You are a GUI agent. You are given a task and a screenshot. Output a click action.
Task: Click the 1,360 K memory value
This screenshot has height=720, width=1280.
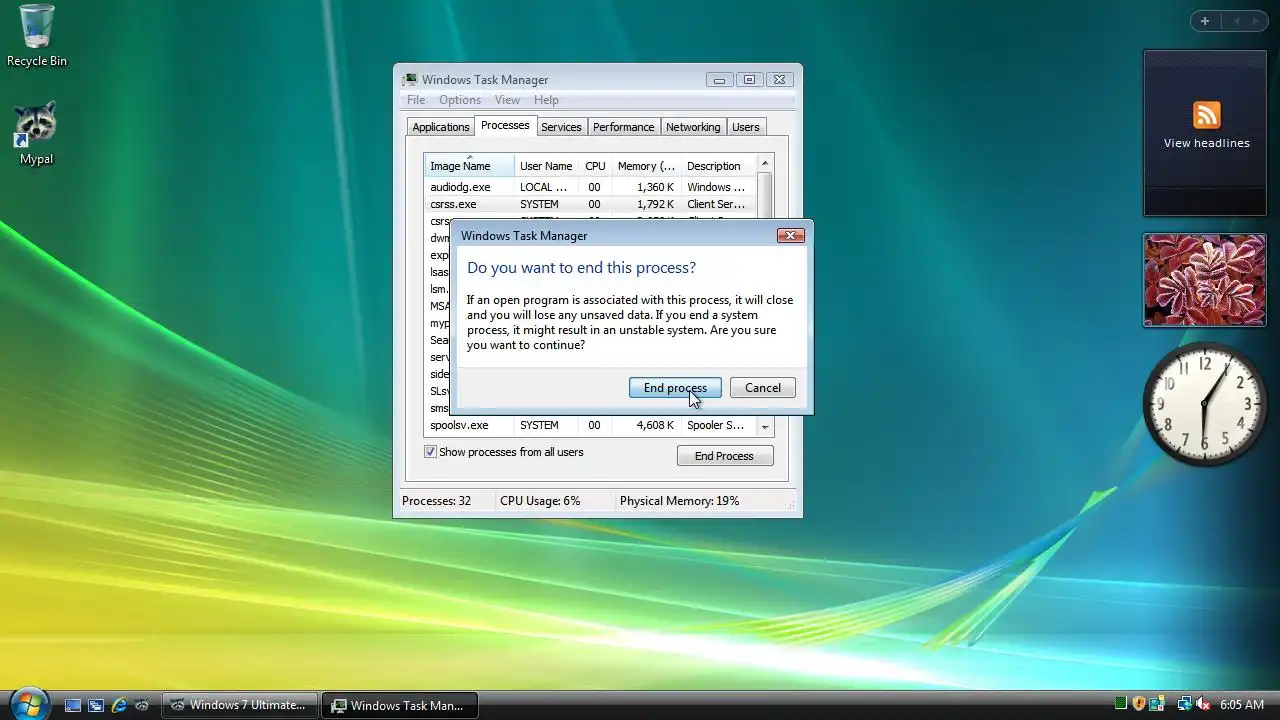655,187
